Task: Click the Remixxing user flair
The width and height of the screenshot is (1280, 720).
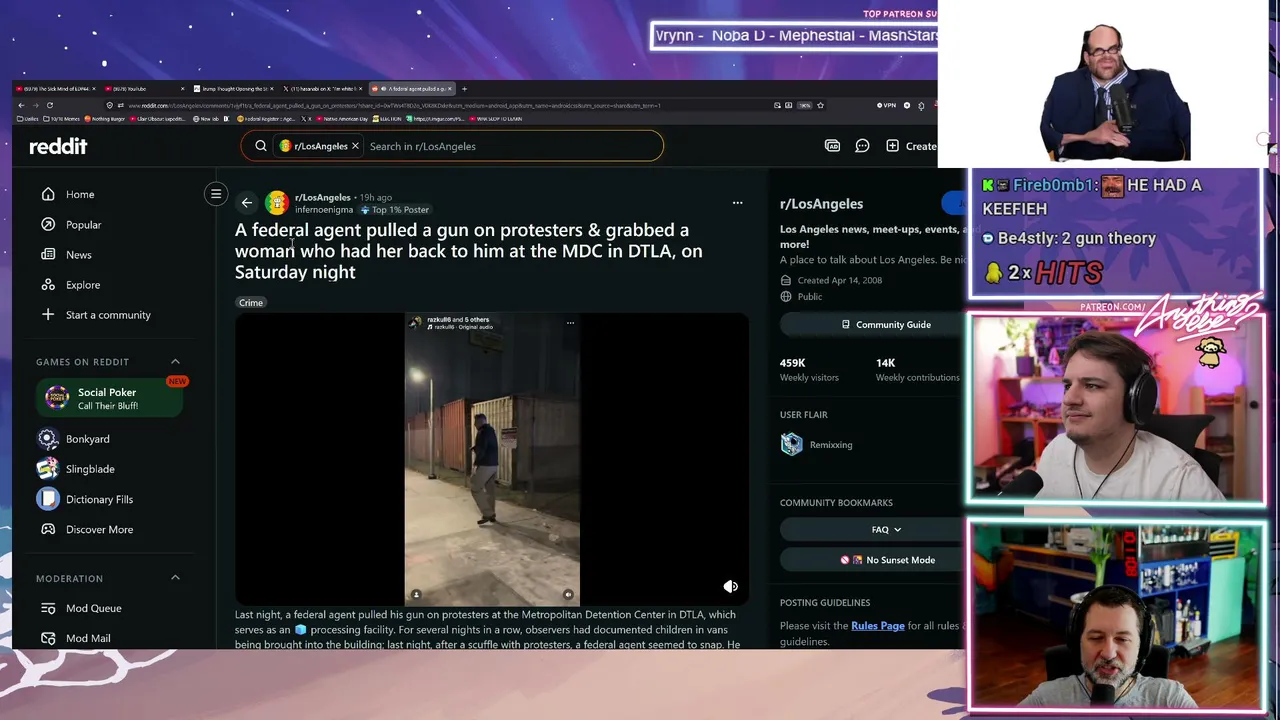Action: click(816, 445)
